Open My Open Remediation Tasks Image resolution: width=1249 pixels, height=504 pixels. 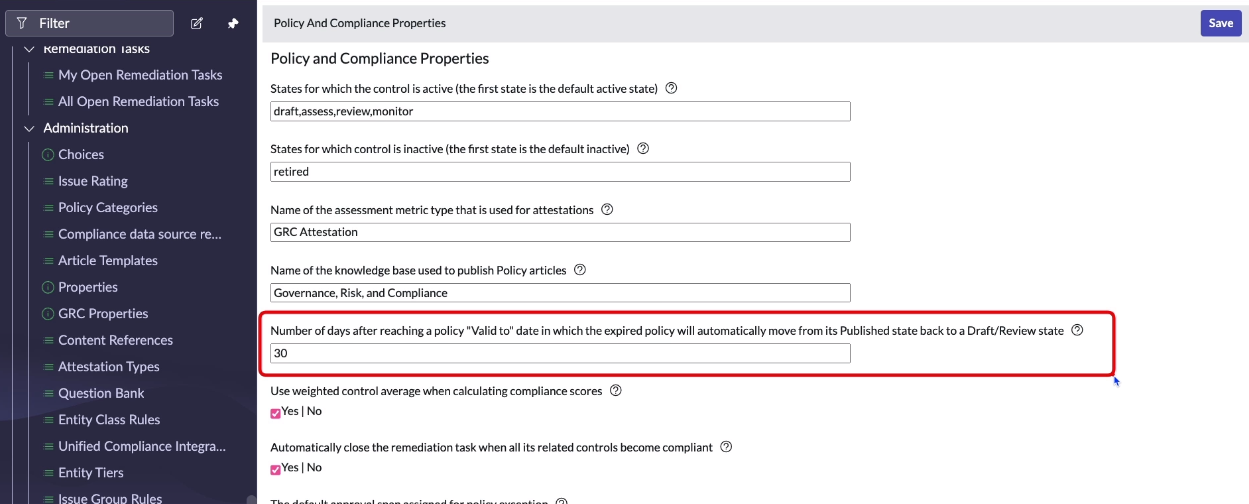(x=140, y=75)
